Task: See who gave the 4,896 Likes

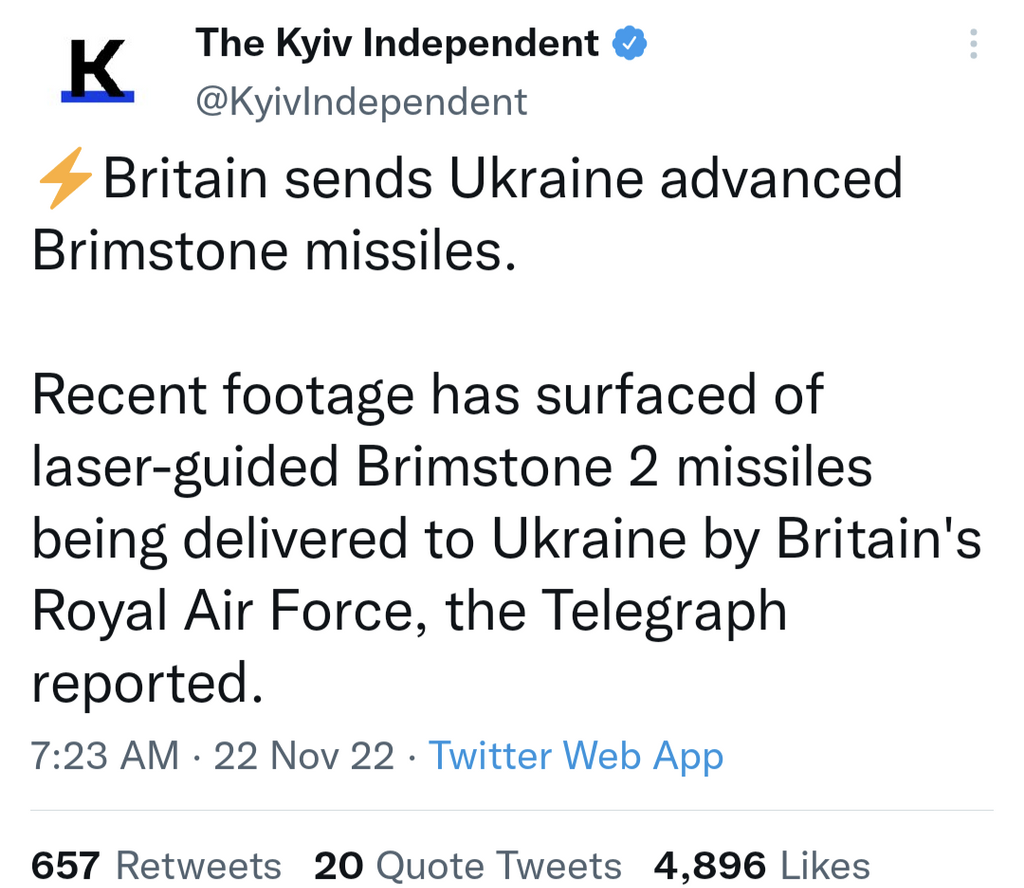Action: point(761,865)
